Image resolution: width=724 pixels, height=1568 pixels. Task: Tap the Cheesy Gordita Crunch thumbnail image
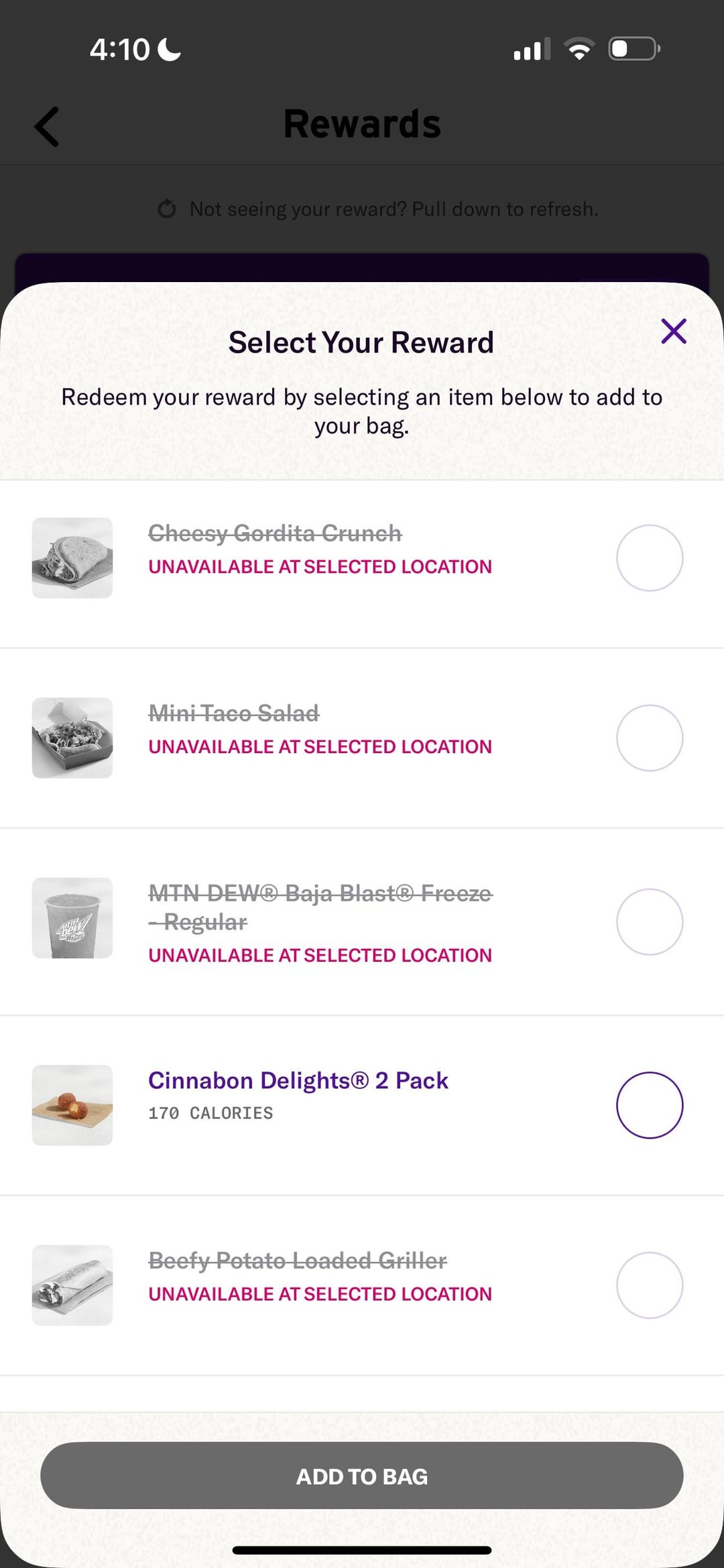click(x=72, y=558)
